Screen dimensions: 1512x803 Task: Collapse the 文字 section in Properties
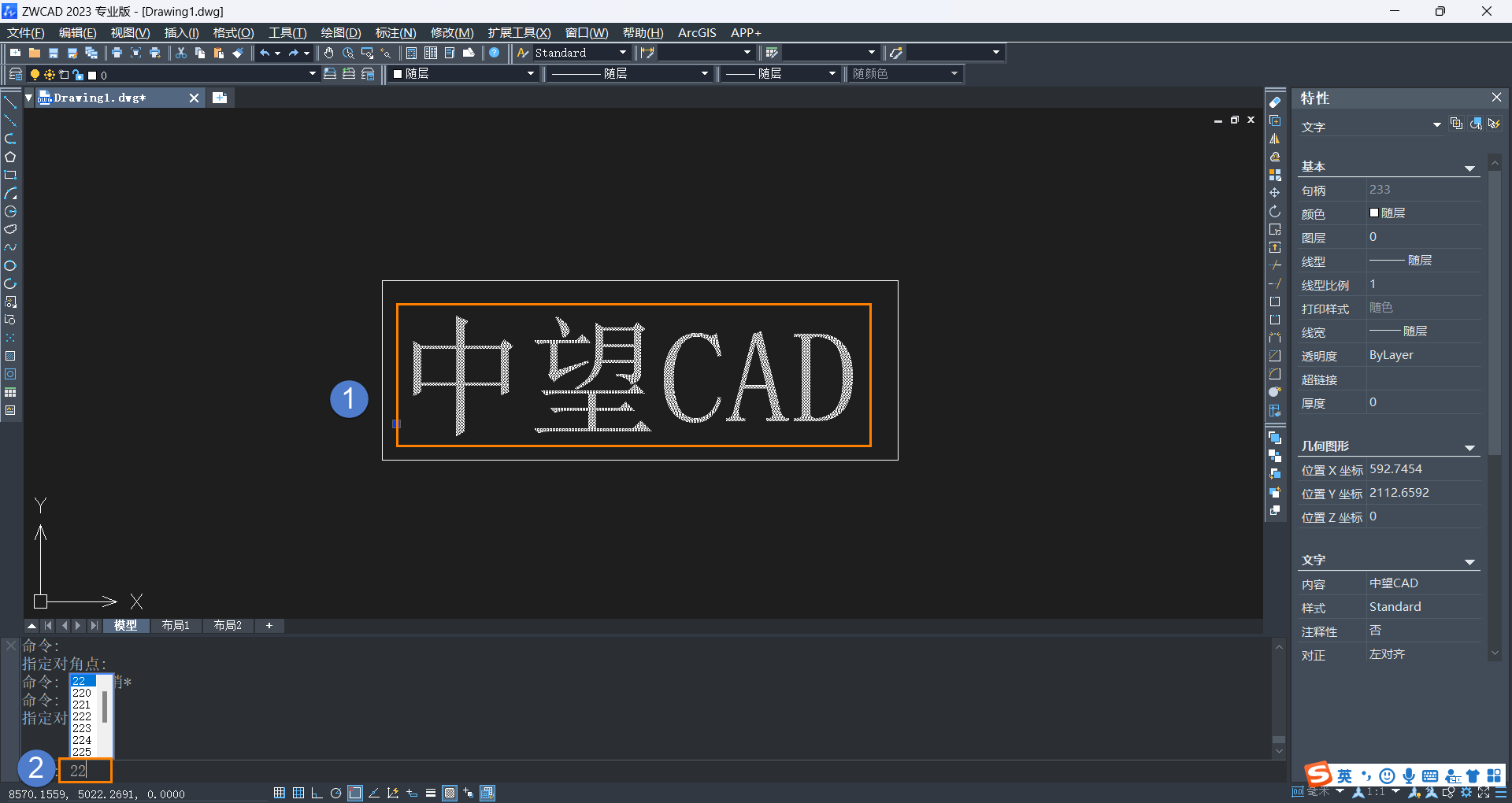pyautogui.click(x=1469, y=562)
